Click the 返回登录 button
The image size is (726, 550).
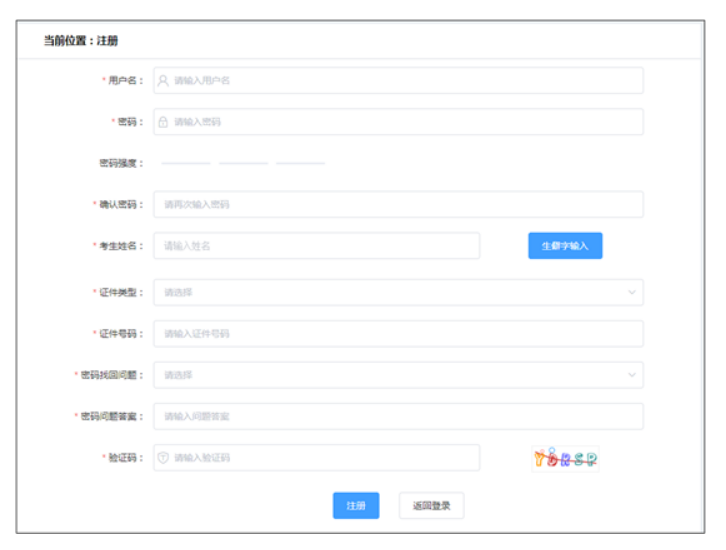[x=431, y=506]
